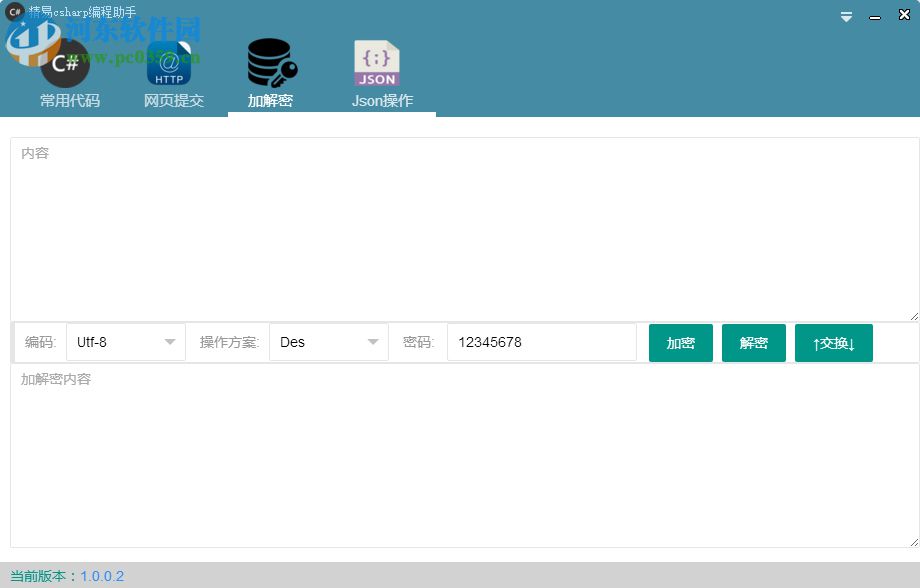Open the 操作方案 Des dropdown

pos(329,342)
